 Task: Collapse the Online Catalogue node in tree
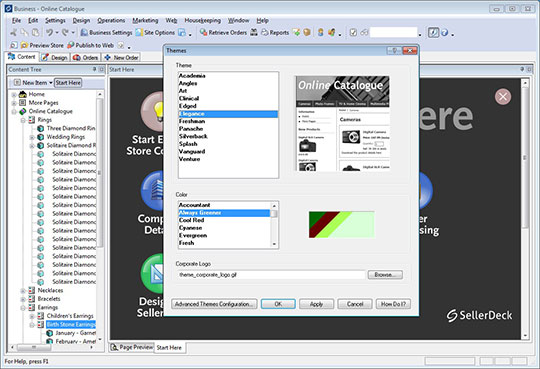14,112
